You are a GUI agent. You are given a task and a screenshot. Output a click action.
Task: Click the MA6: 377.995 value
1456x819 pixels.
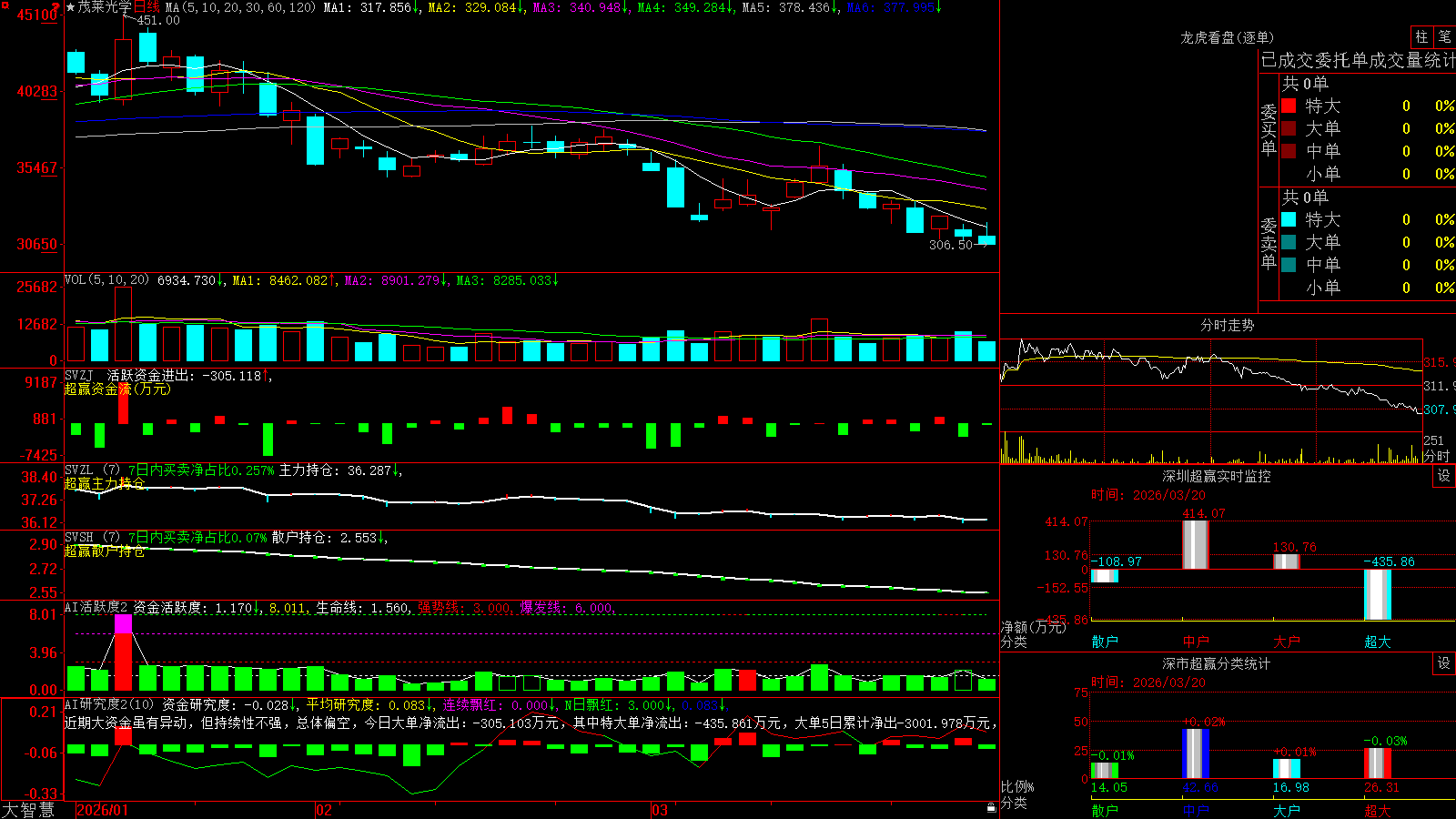click(x=895, y=7)
